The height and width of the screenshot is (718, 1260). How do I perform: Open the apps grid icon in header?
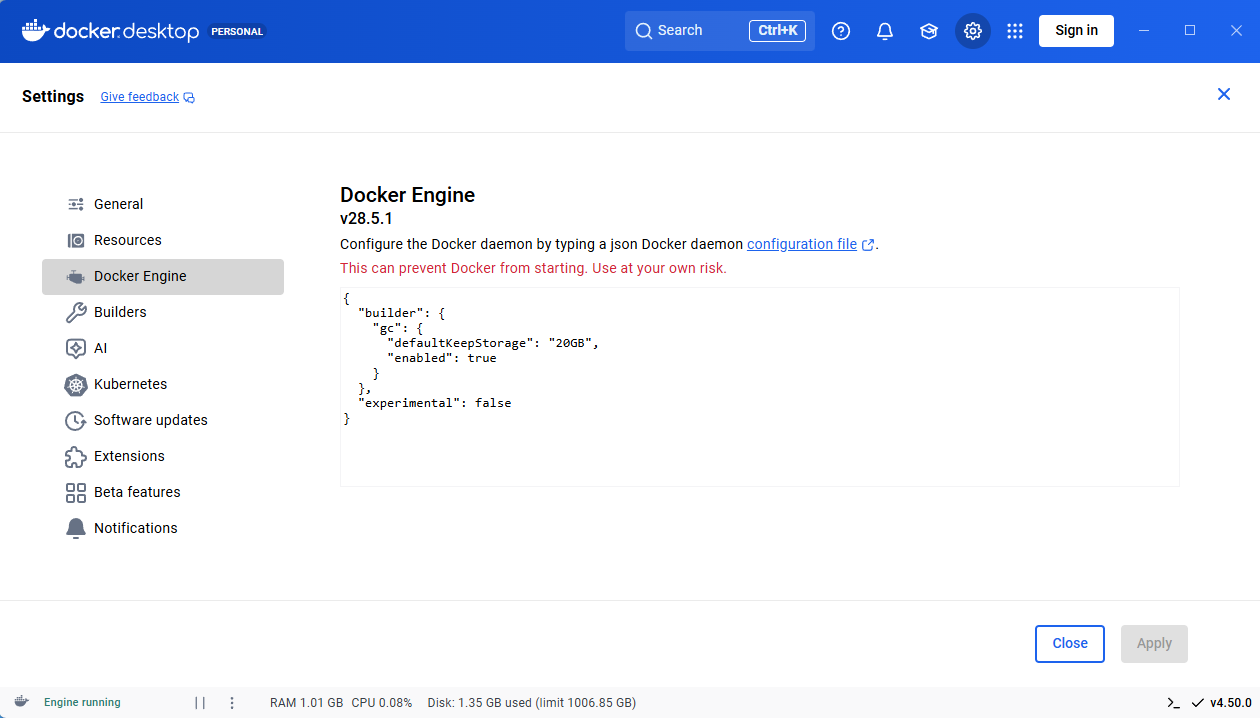(1015, 31)
